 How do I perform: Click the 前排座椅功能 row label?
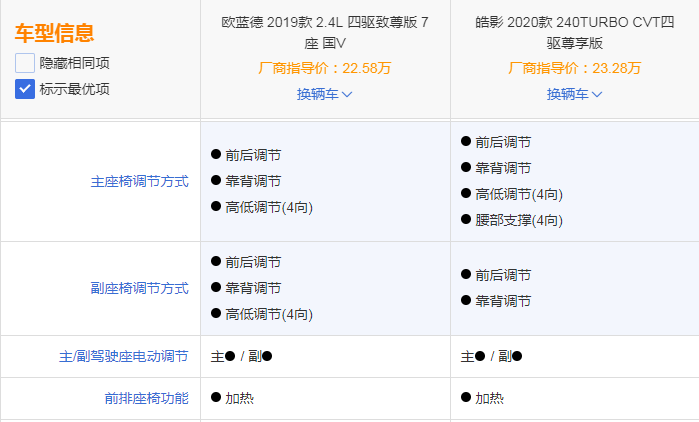click(146, 398)
